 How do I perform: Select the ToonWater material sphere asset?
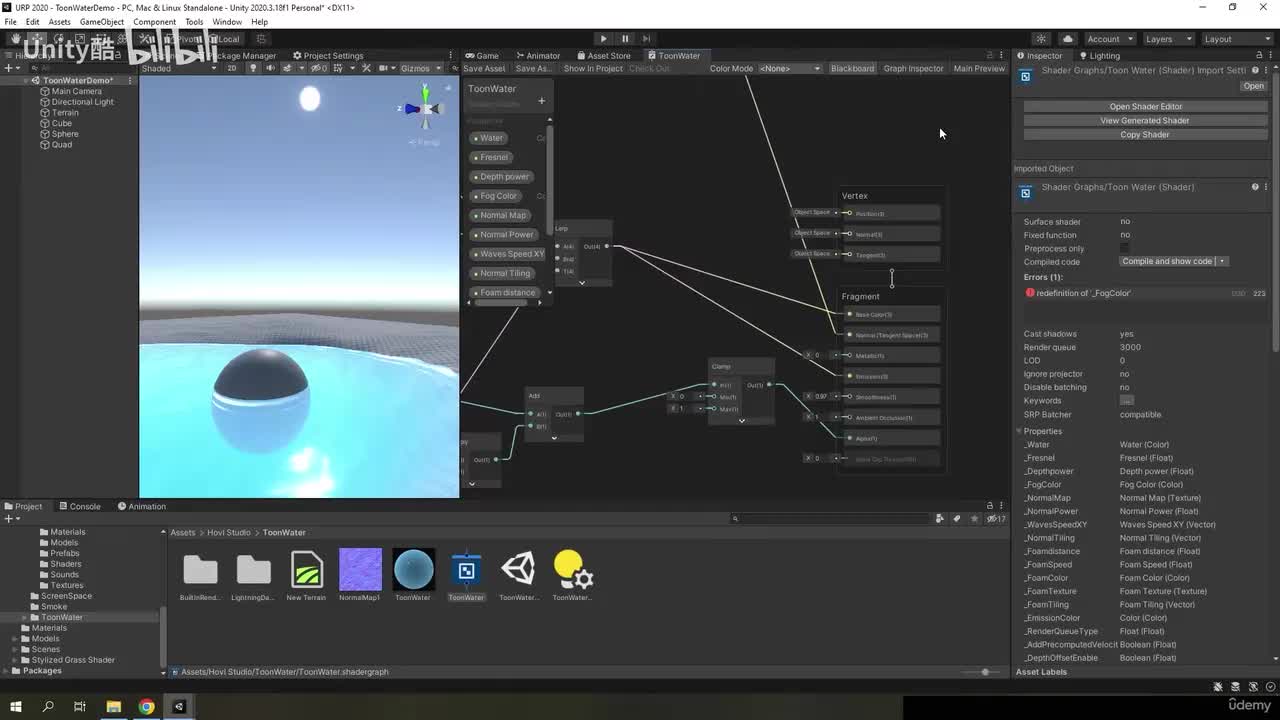[x=413, y=569]
